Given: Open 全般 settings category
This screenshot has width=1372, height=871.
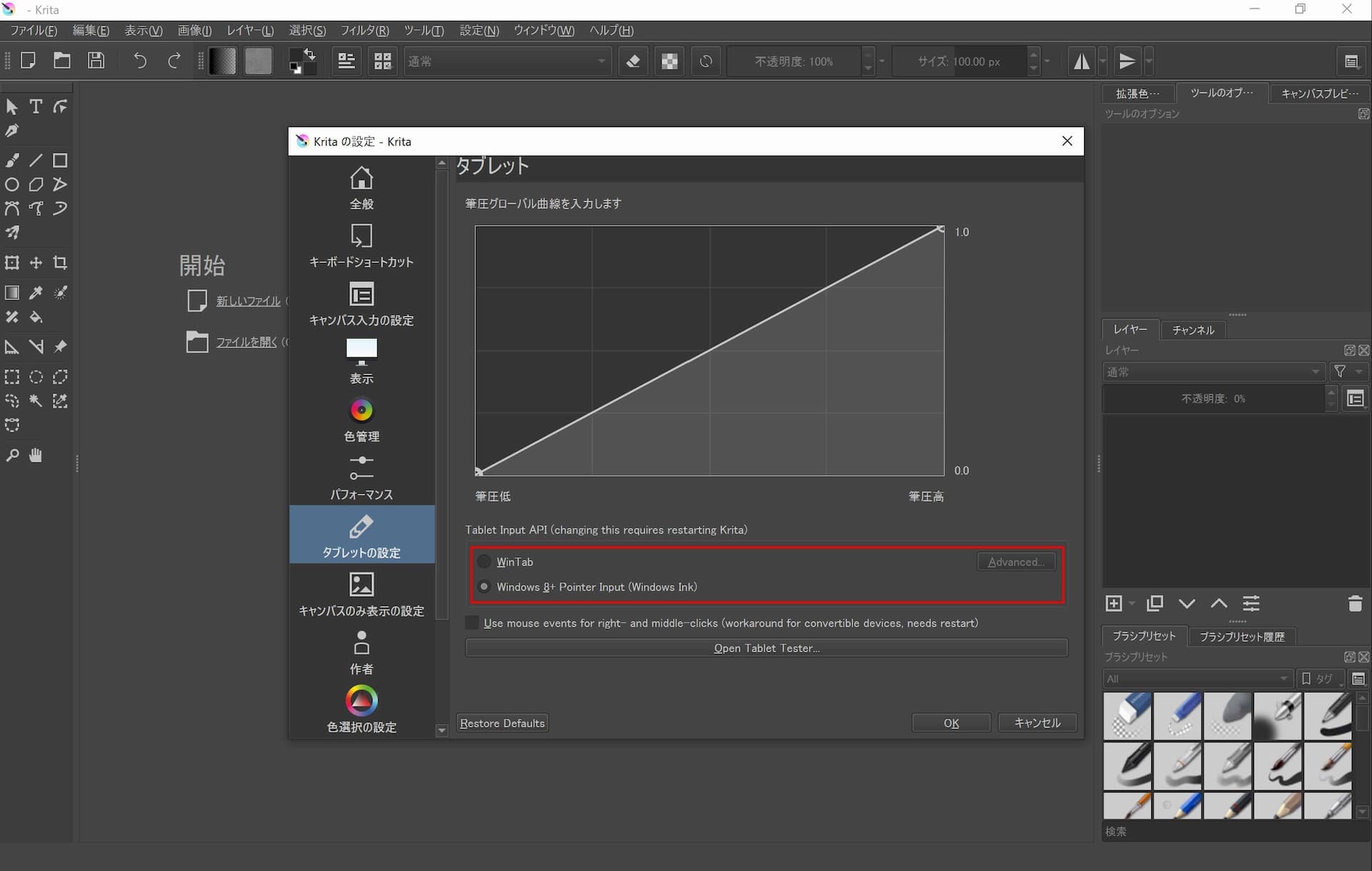Looking at the screenshot, I should (x=362, y=188).
